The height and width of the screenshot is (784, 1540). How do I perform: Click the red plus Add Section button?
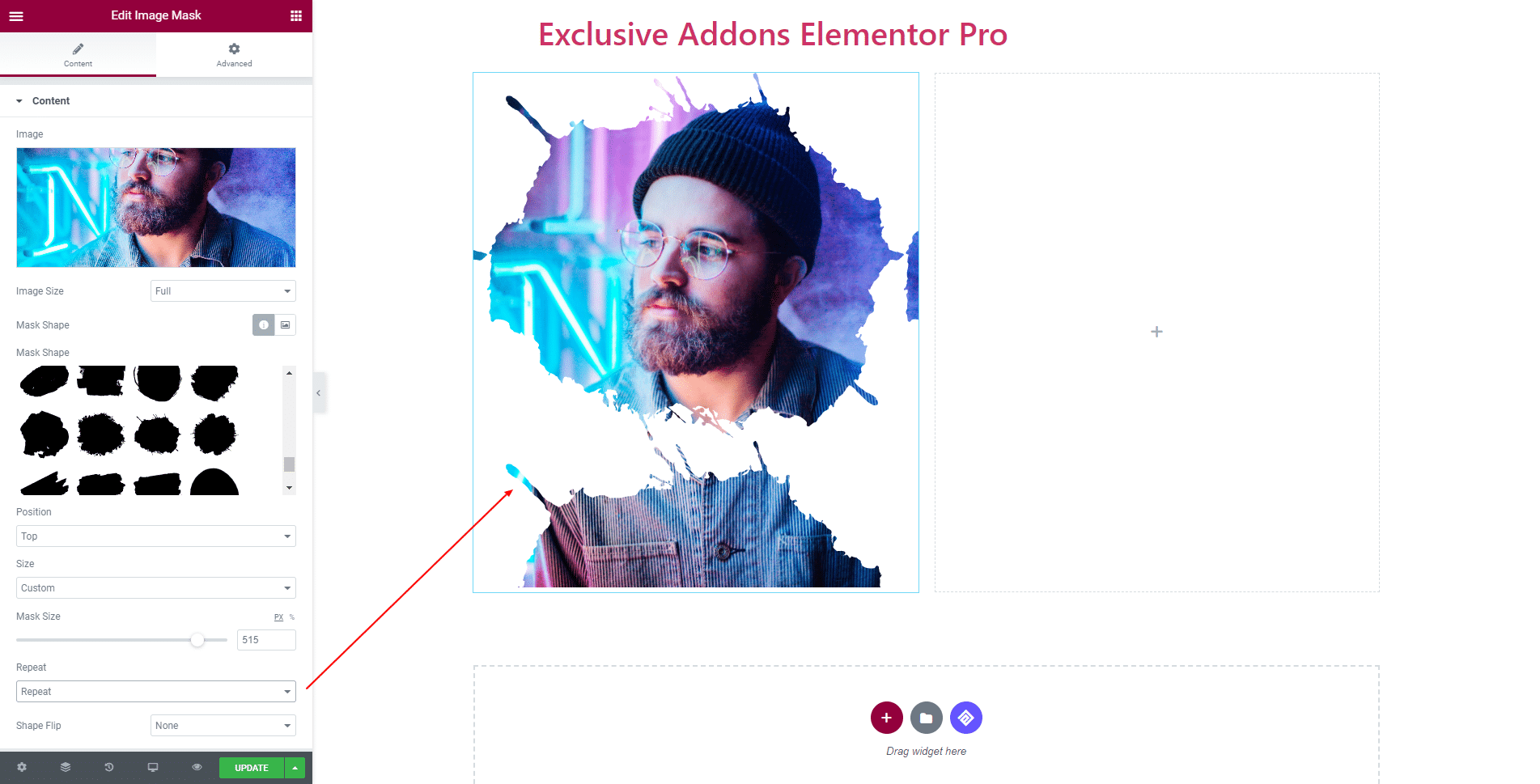tap(887, 718)
